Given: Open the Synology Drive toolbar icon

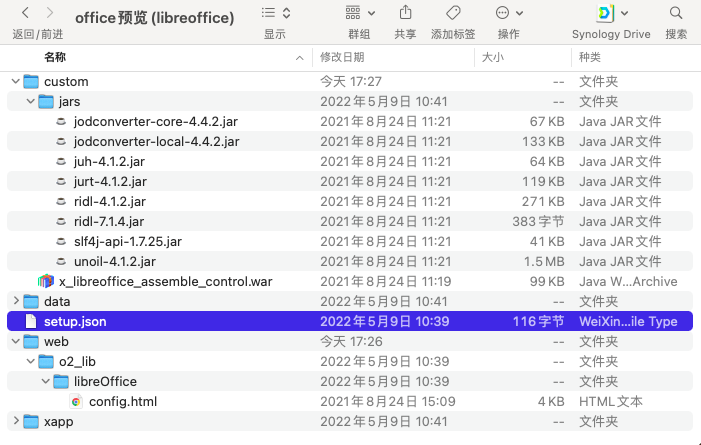Looking at the screenshot, I should 605,13.
